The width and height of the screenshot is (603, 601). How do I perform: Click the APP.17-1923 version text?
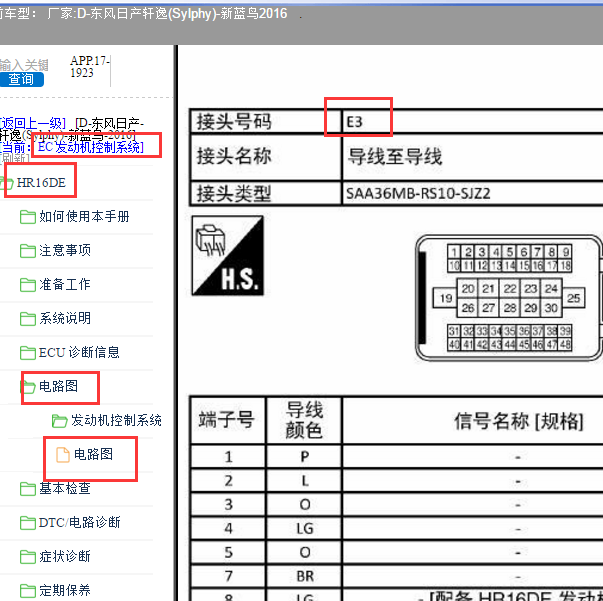click(90, 67)
